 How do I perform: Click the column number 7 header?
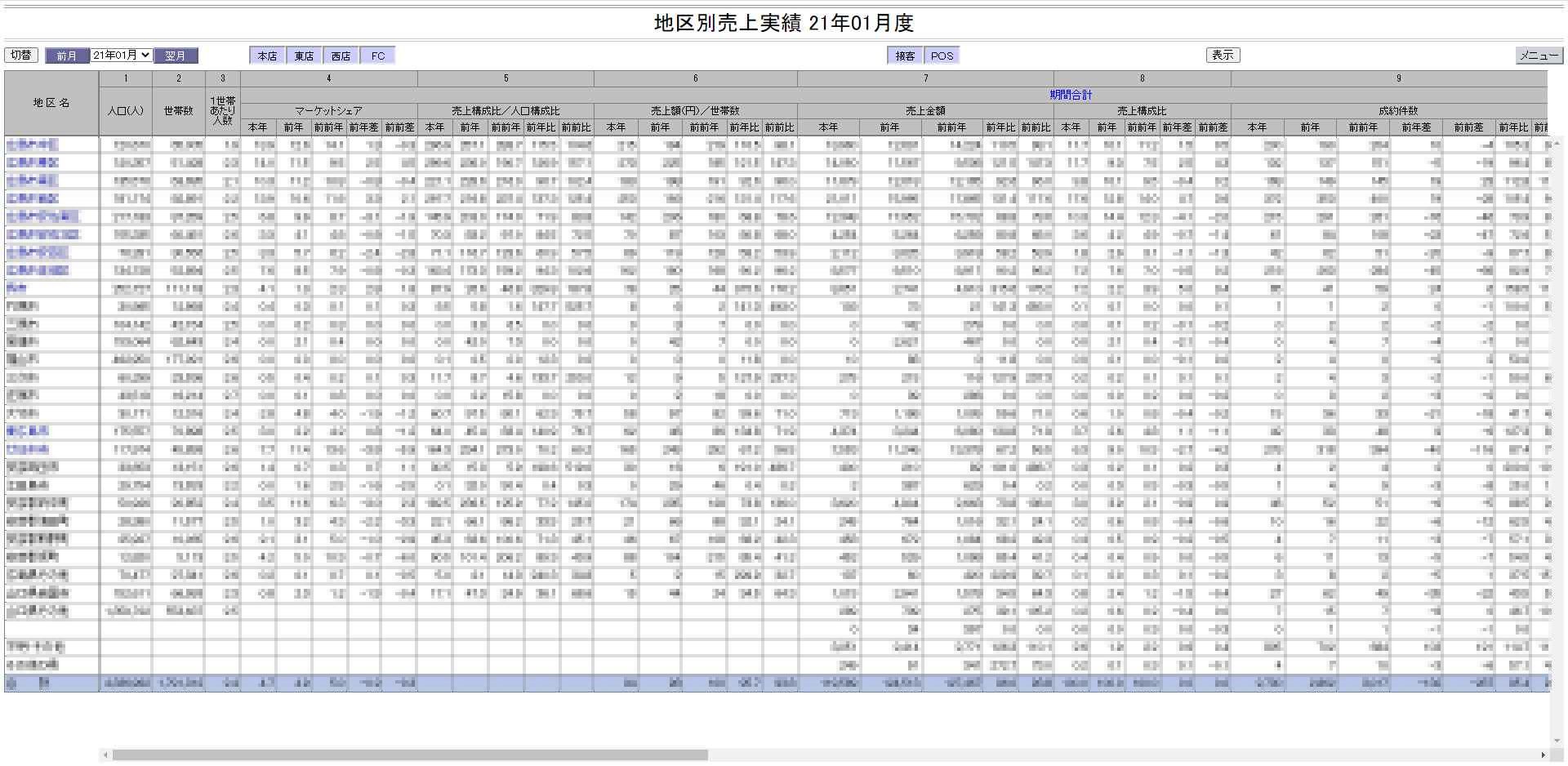[x=925, y=78]
